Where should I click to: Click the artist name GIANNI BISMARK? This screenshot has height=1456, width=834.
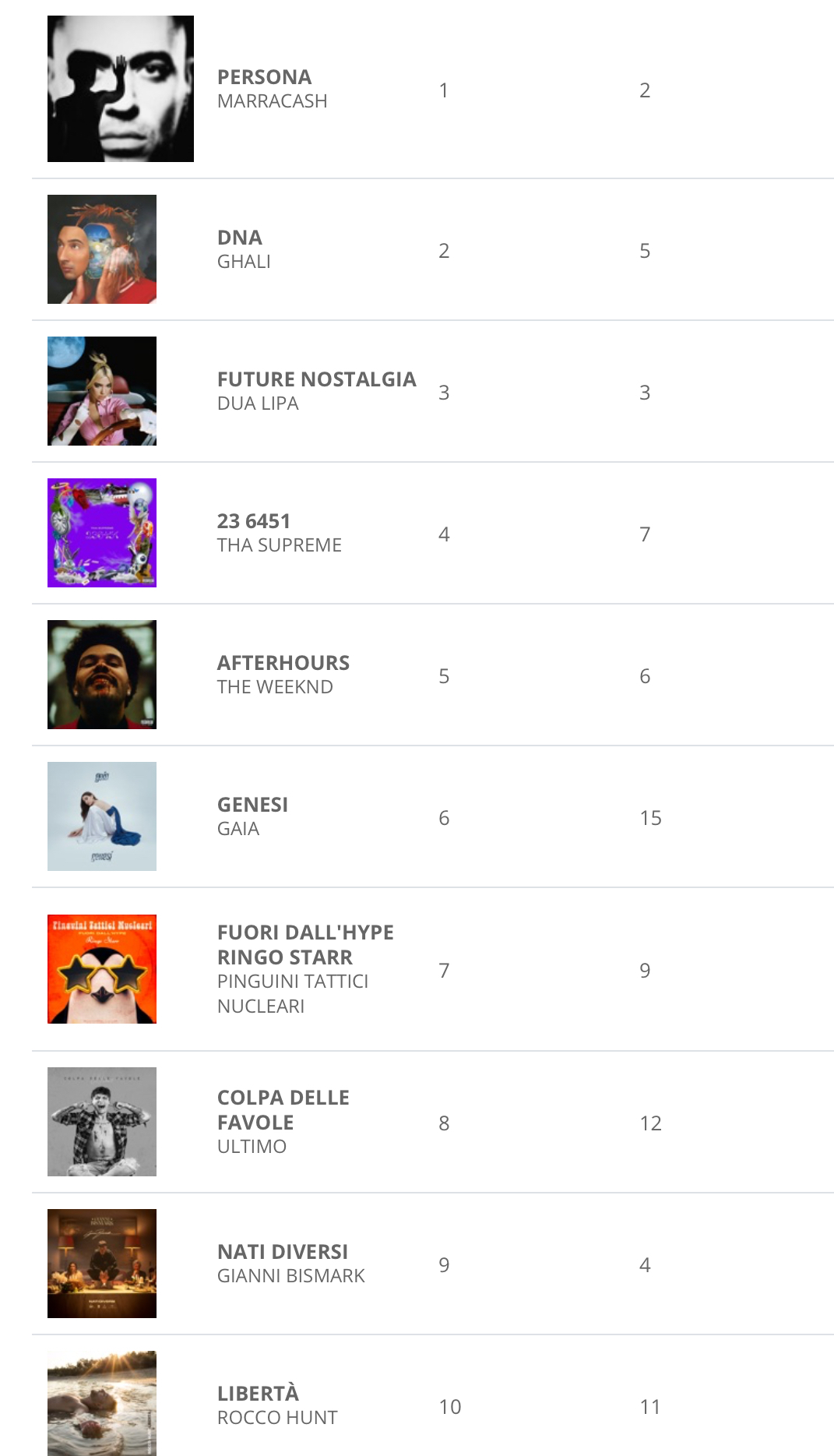290,1276
